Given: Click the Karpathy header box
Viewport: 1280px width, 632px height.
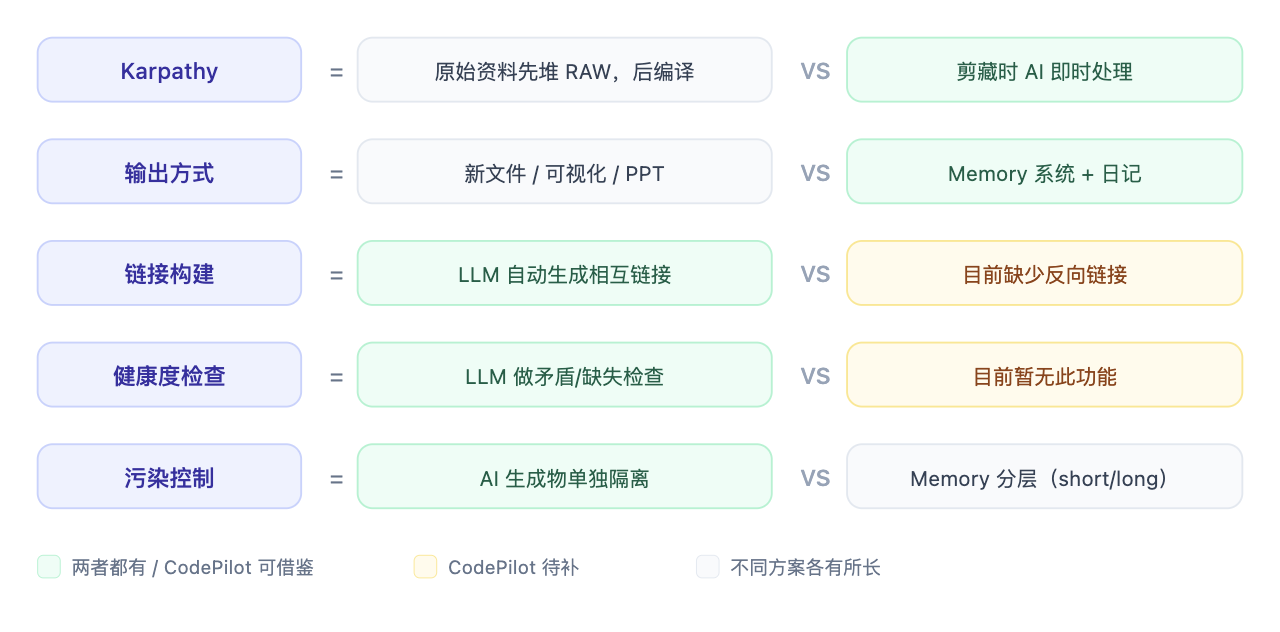Looking at the screenshot, I should point(169,70).
